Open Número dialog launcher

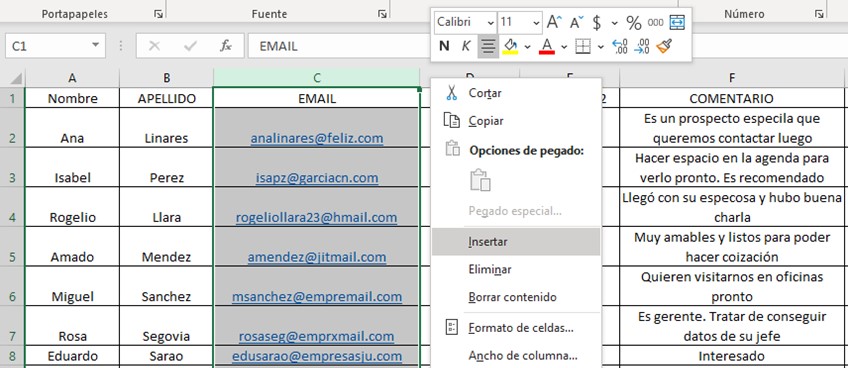click(819, 15)
